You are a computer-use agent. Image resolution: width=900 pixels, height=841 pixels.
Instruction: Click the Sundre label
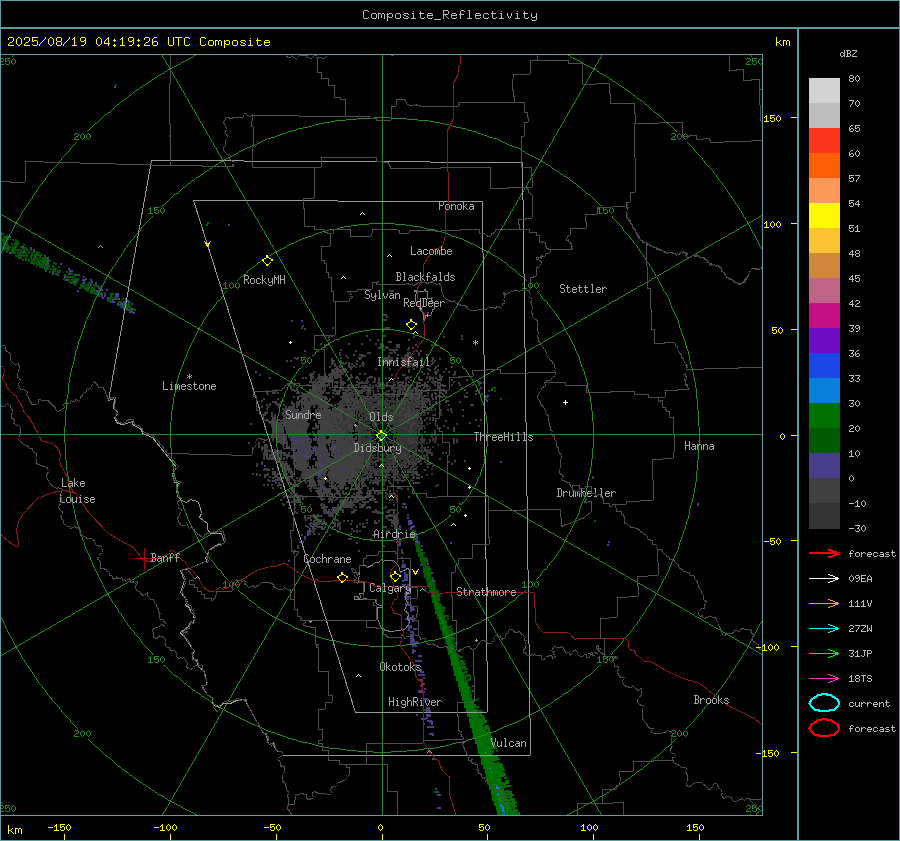pos(303,414)
